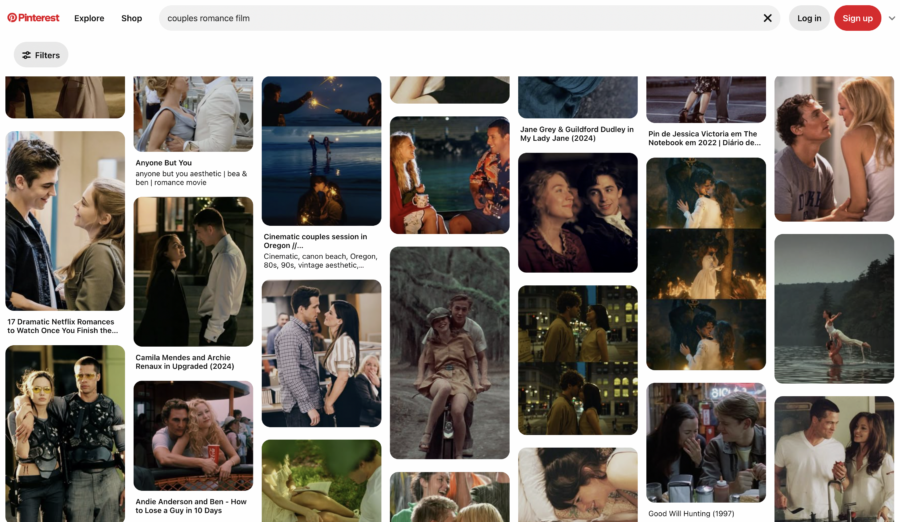900x522 pixels.
Task: Open 'Cinematic couples session in Oregon' title
Action: pos(315,241)
